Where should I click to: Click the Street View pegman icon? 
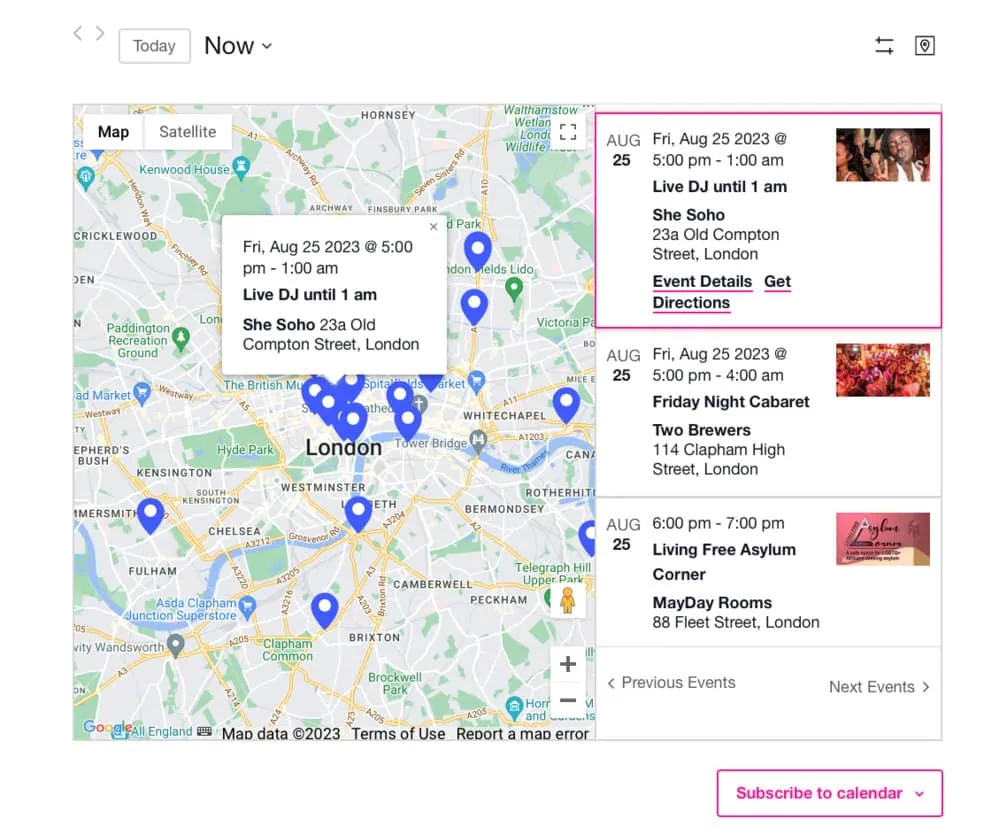click(567, 600)
